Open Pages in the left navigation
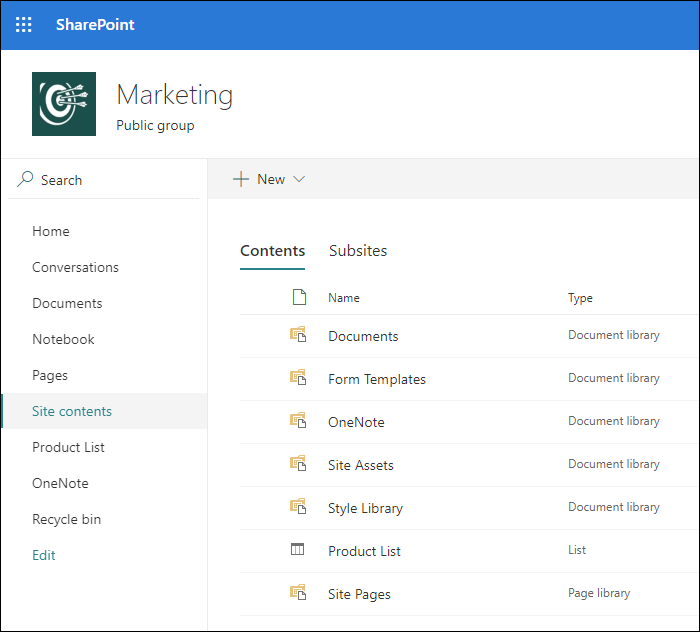Image resolution: width=700 pixels, height=632 pixels. pos(50,375)
